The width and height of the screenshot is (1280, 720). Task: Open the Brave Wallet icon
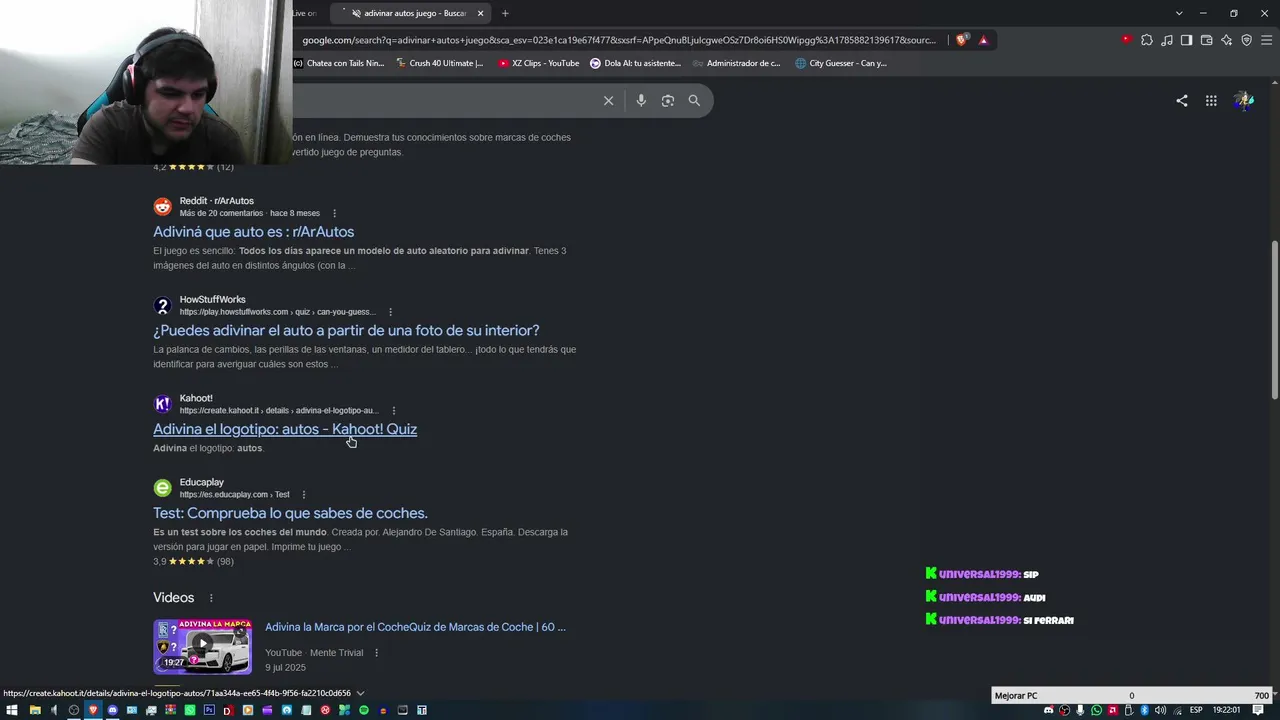1207,40
